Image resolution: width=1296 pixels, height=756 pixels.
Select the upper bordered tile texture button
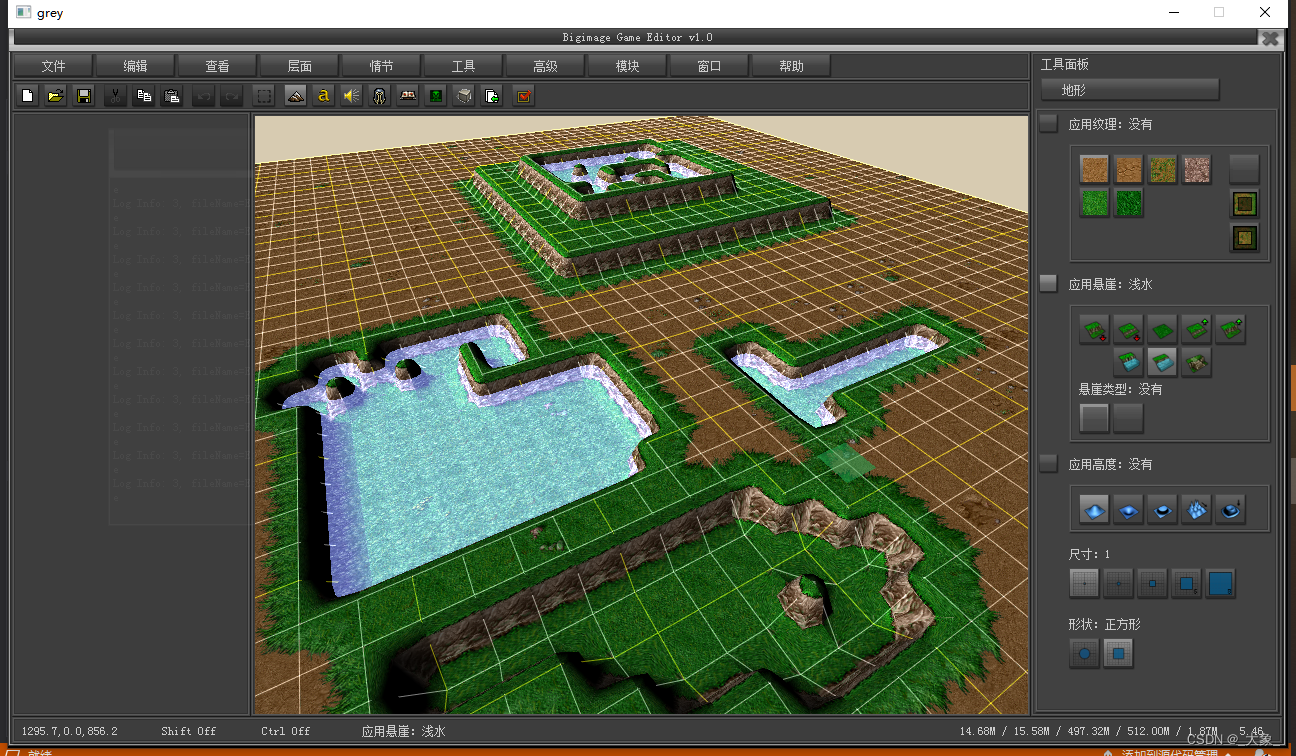click(x=1244, y=204)
